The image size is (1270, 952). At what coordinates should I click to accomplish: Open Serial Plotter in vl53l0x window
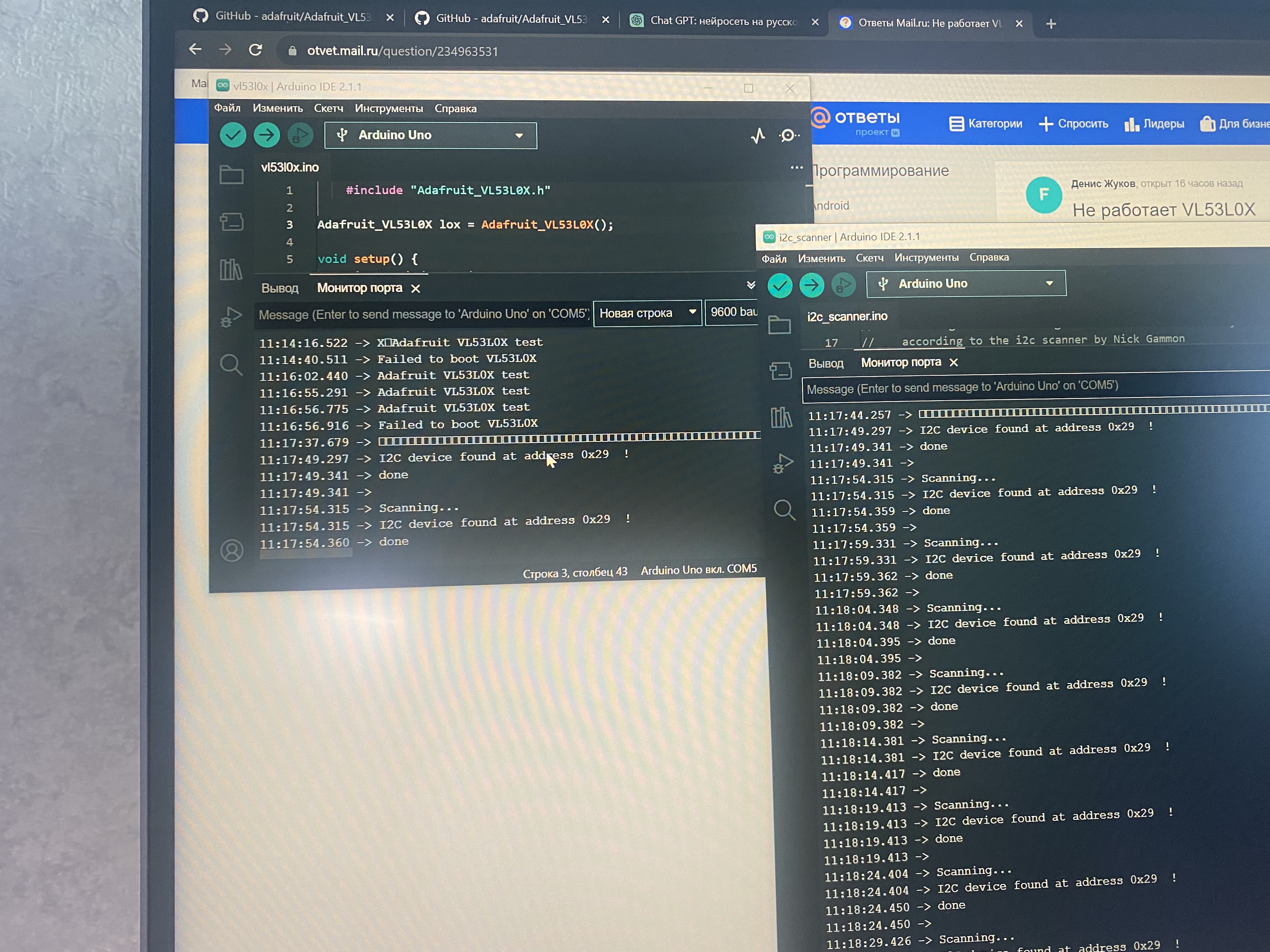pyautogui.click(x=758, y=136)
